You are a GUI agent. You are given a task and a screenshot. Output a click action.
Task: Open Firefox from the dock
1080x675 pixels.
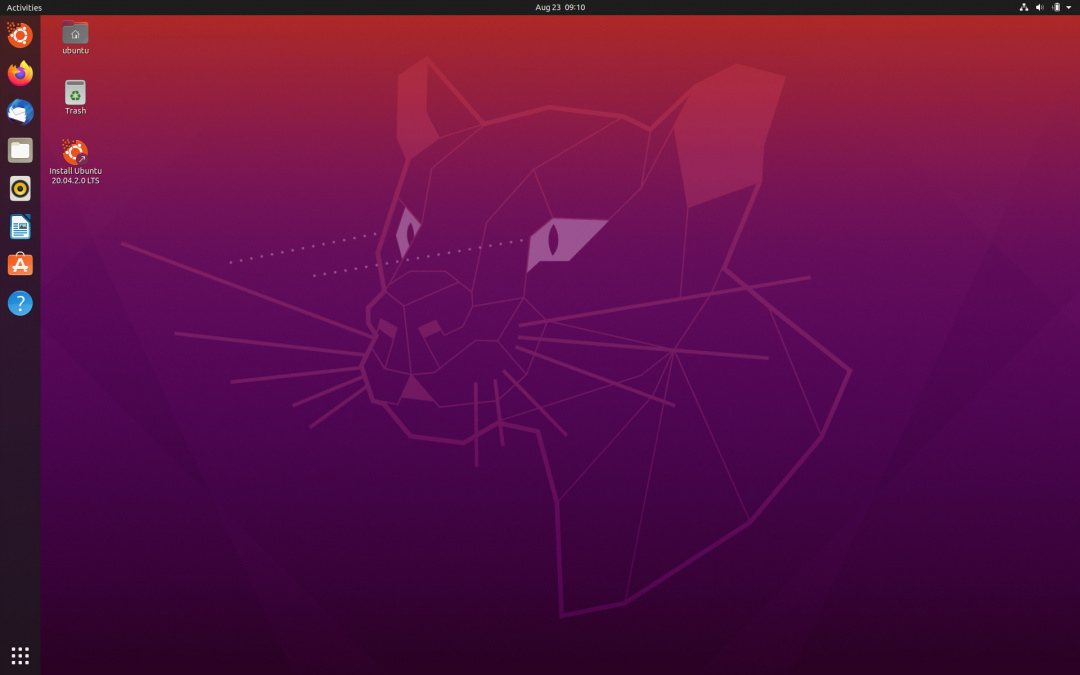(x=20, y=73)
